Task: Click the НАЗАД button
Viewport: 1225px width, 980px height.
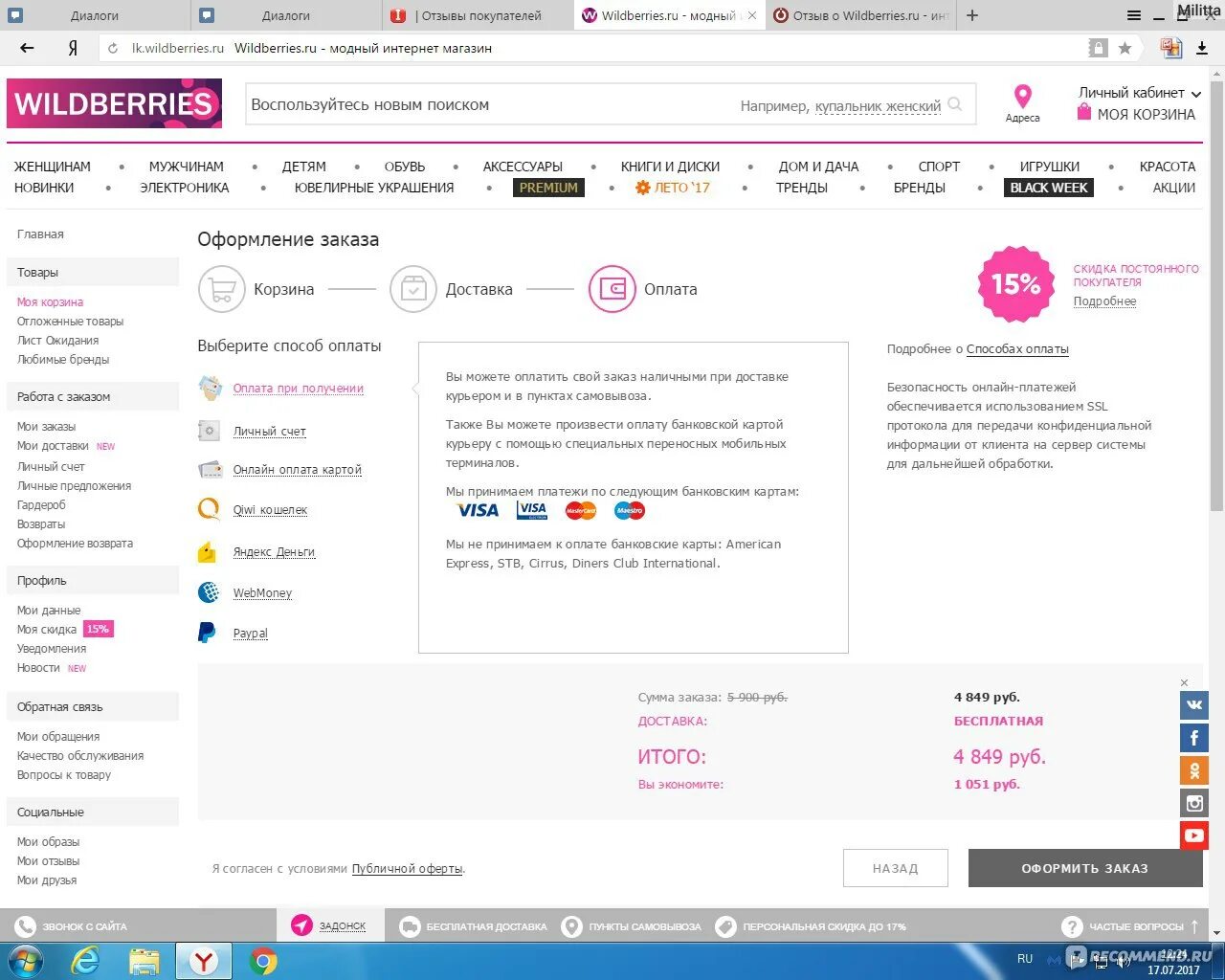Action: (x=896, y=868)
